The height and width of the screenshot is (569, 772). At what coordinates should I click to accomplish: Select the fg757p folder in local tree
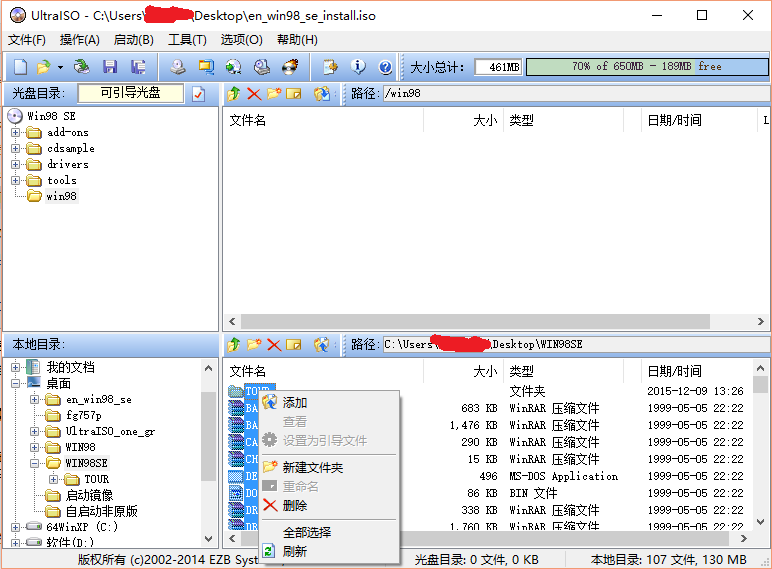[x=84, y=415]
